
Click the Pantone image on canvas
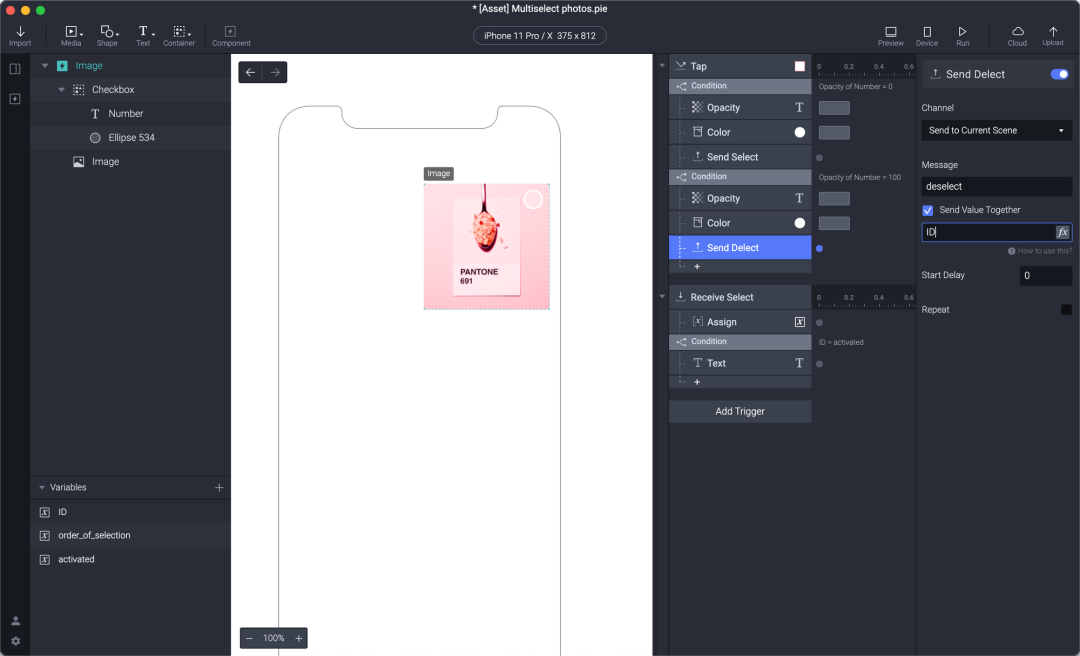coord(486,247)
